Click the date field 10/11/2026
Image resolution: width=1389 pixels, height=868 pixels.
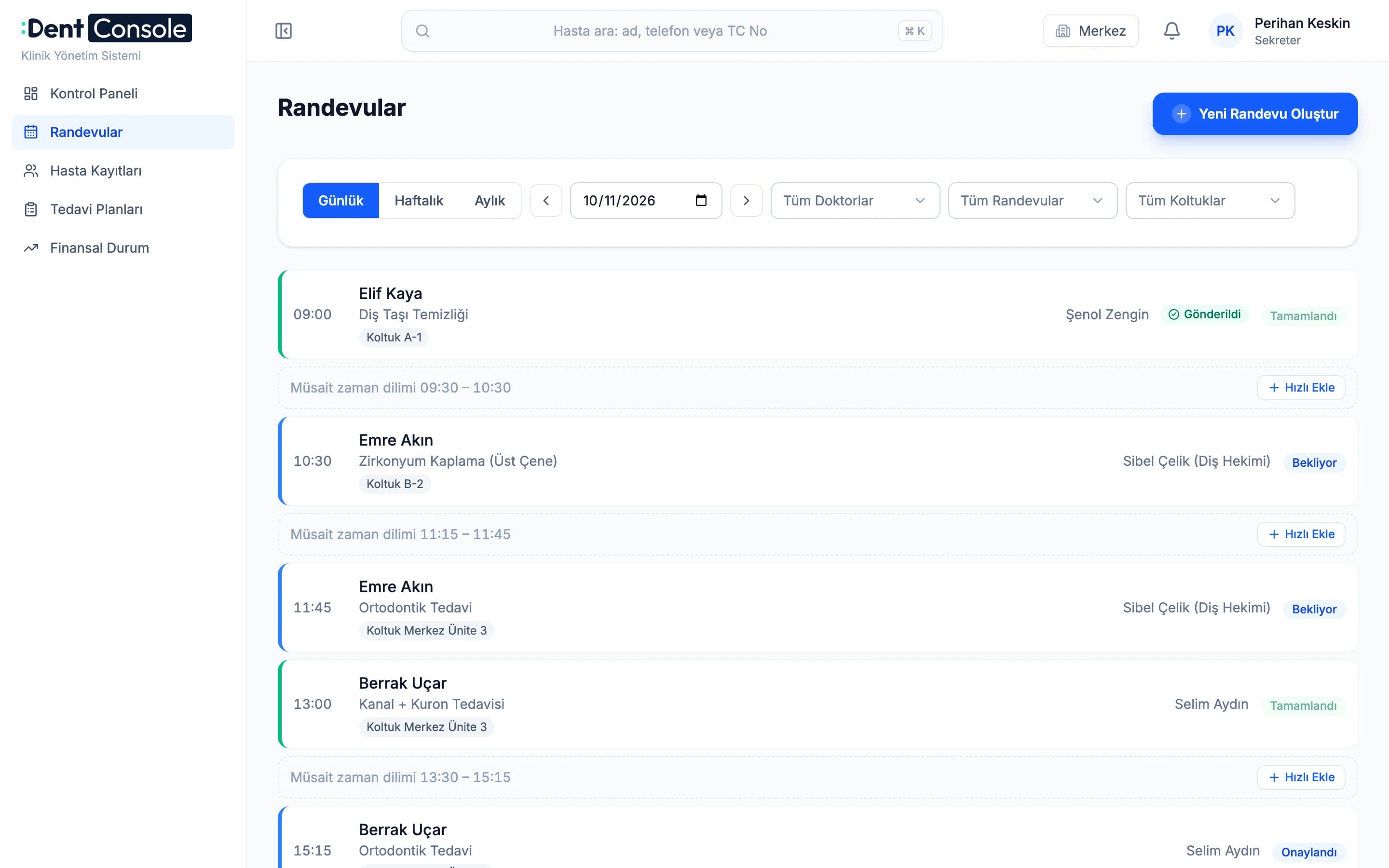pos(646,200)
